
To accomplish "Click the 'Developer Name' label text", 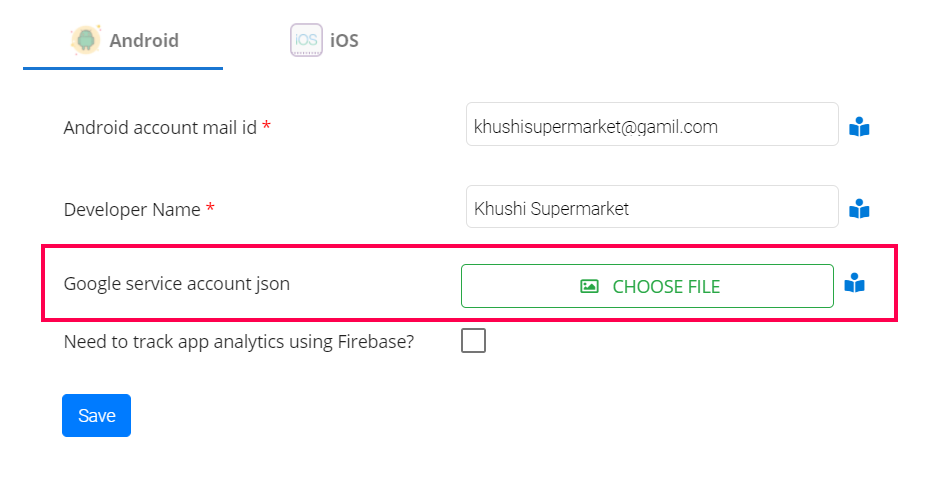I will pos(132,210).
